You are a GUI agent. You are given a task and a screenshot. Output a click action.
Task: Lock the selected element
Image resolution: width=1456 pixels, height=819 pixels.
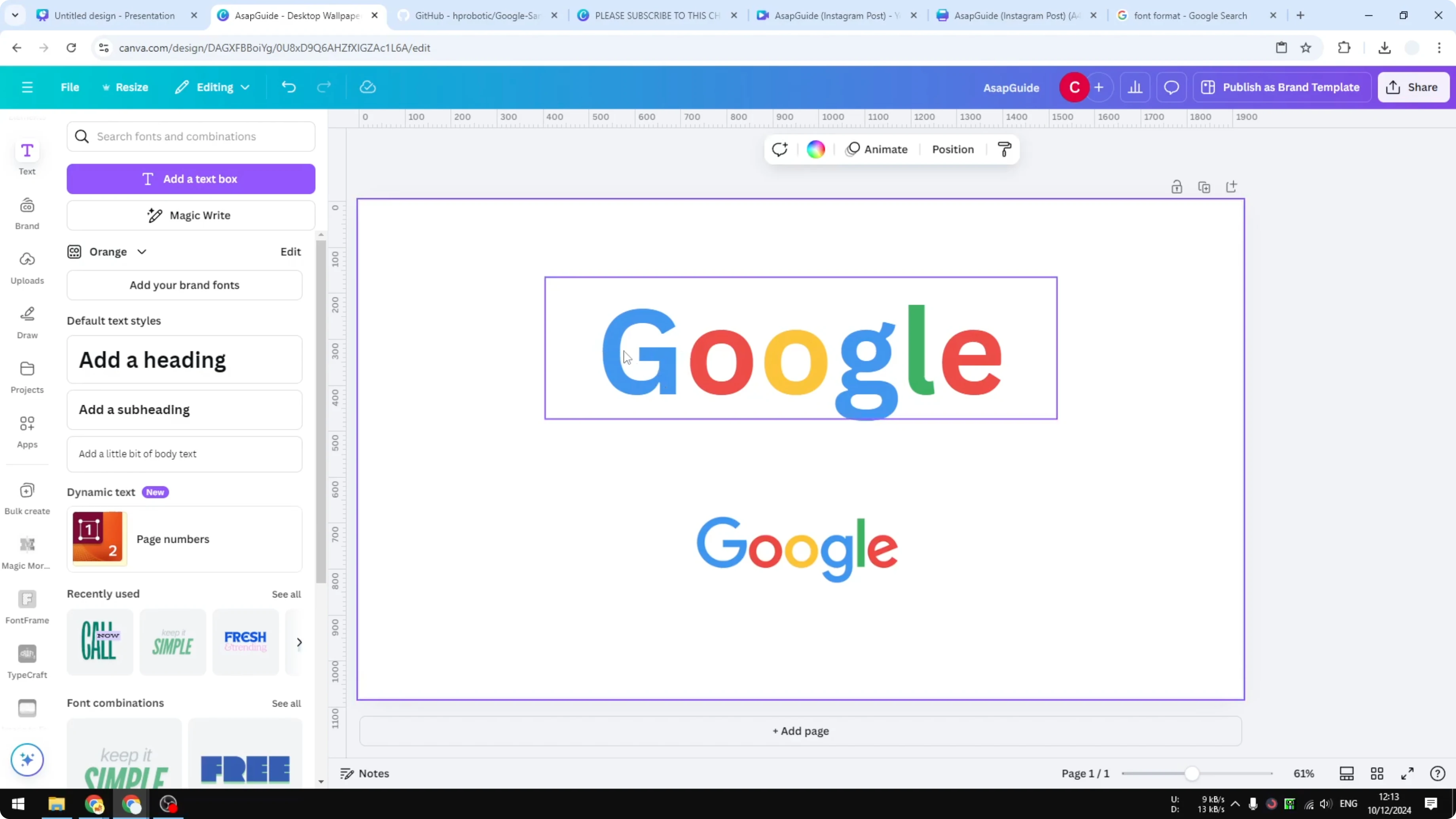[x=1177, y=186]
